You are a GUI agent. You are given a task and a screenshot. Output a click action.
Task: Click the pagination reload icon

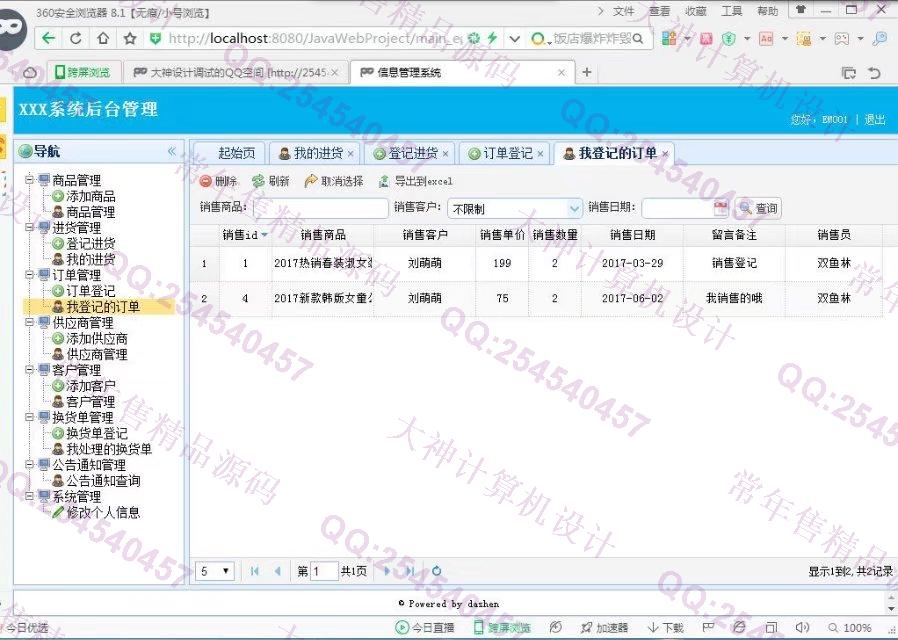[x=436, y=571]
